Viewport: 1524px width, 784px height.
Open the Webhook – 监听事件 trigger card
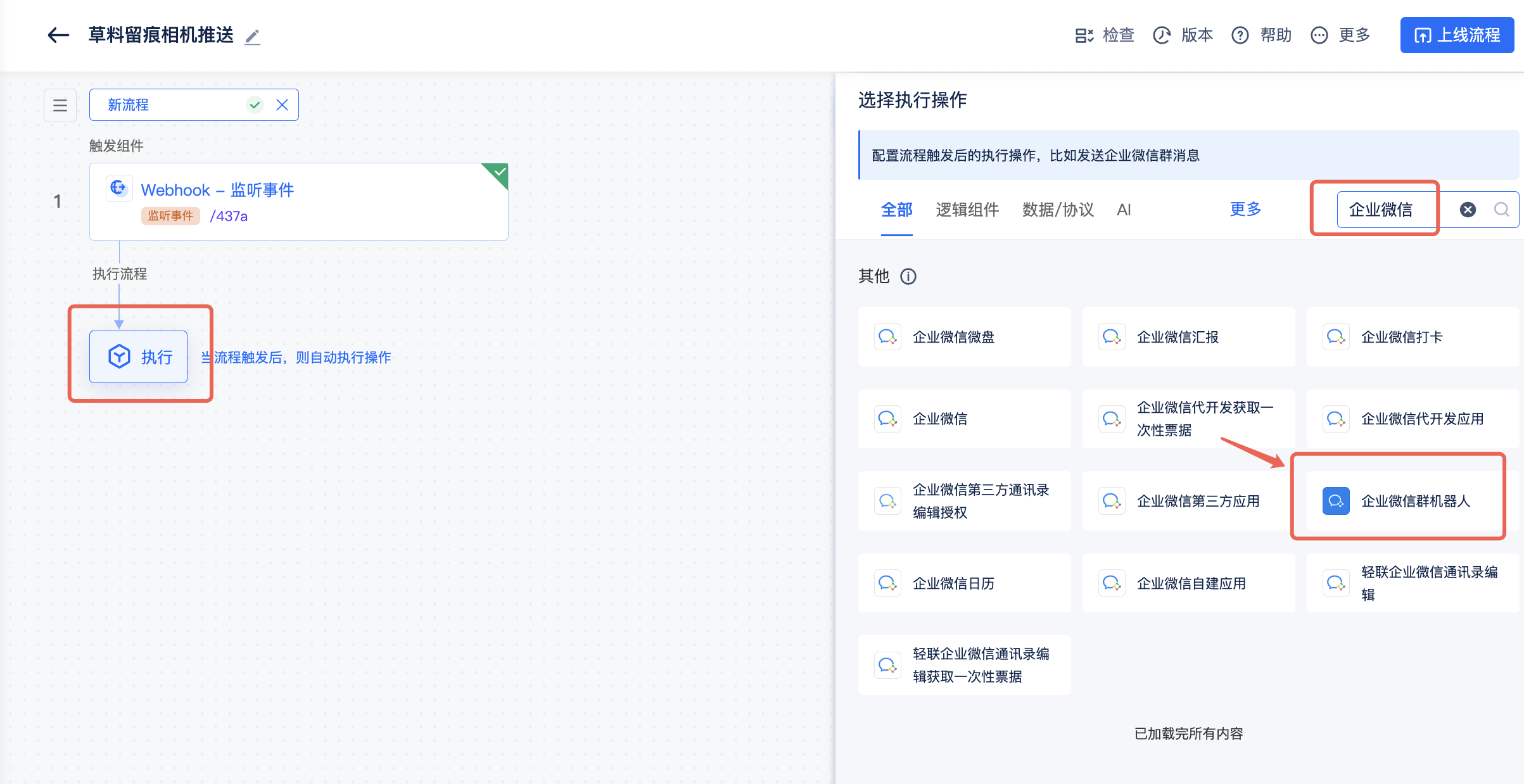tap(298, 201)
